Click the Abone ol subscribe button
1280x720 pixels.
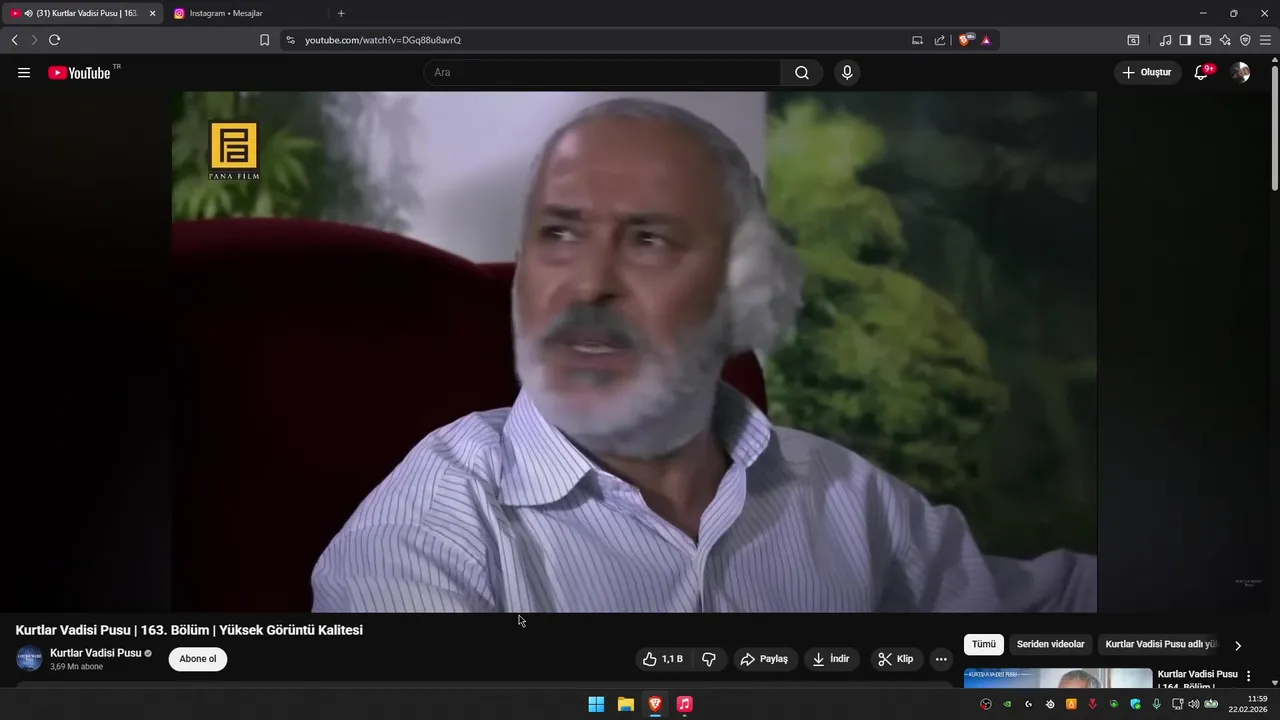[x=198, y=659]
